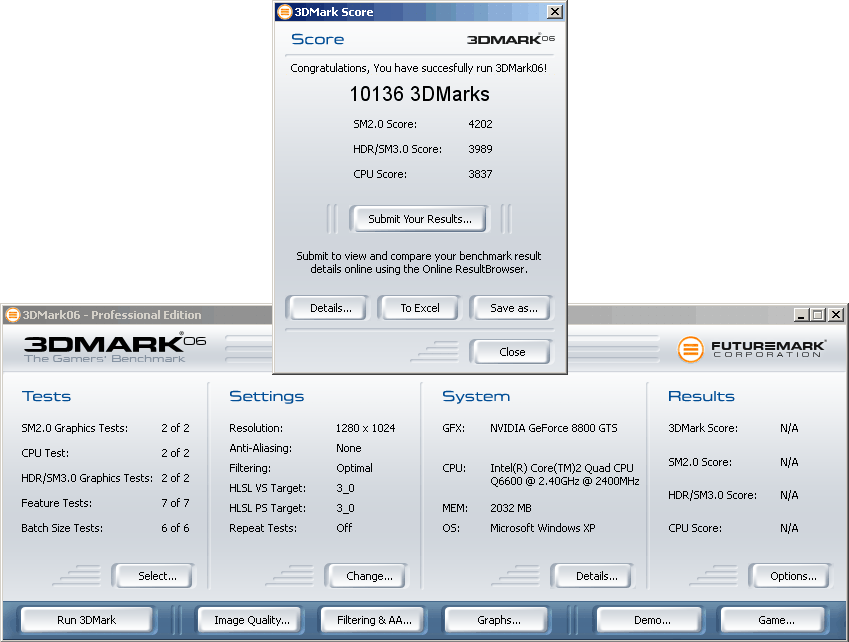Image resolution: width=849 pixels, height=642 pixels.
Task: Click the orange icon in Score dialog title
Action: (x=285, y=12)
